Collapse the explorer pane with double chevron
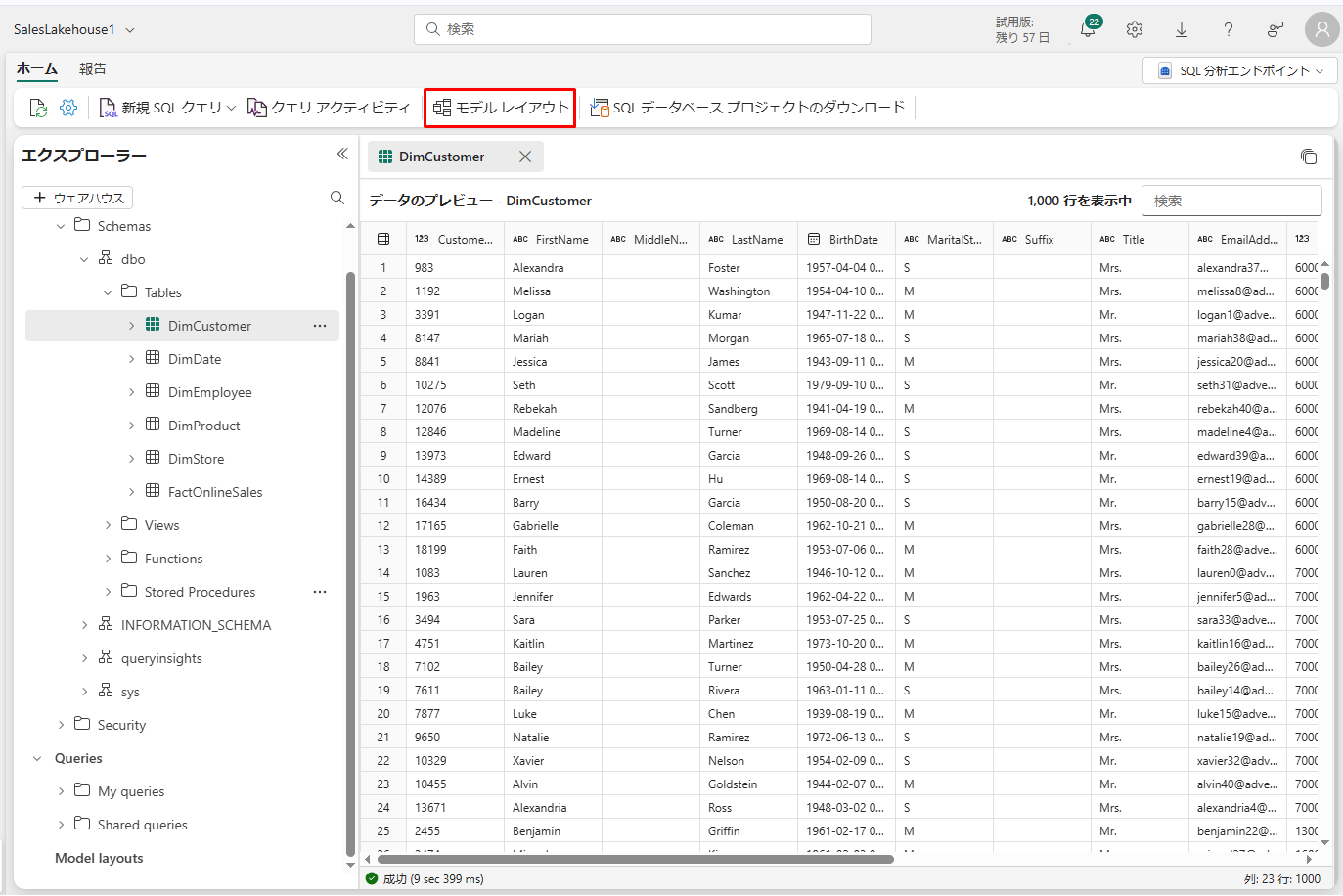1343x896 pixels. point(342,154)
